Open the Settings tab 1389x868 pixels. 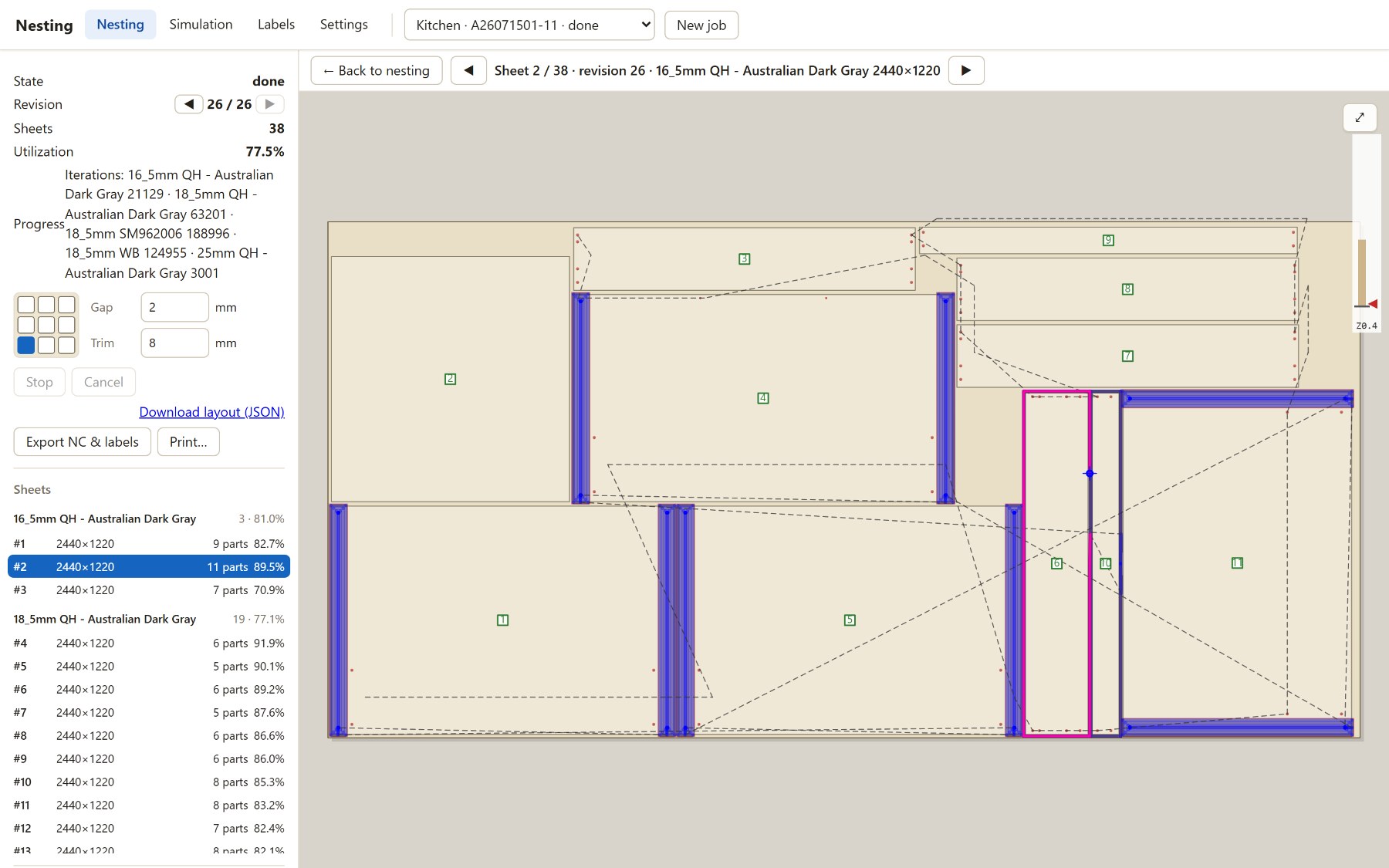pyautogui.click(x=344, y=25)
